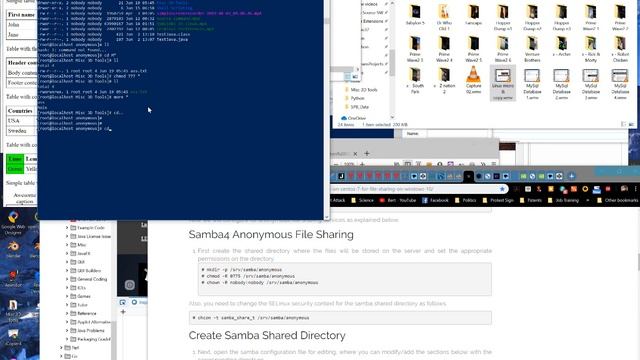This screenshot has width=640, height=360.
Task: Expand the Misc folder tree node
Action: pos(67,245)
